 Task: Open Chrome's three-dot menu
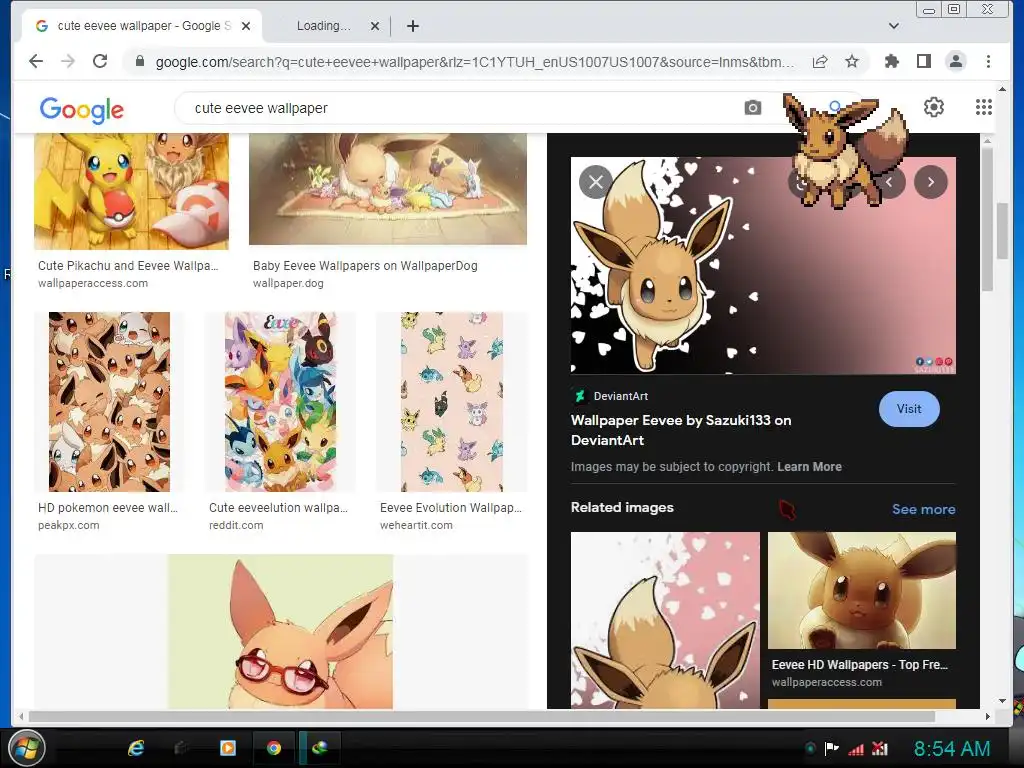coord(988,61)
